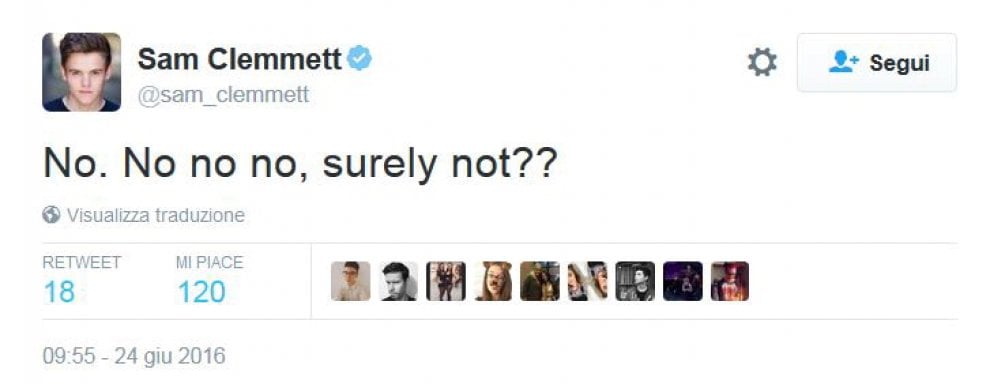
Task: Open first liker avatar with glasses
Action: [350, 281]
